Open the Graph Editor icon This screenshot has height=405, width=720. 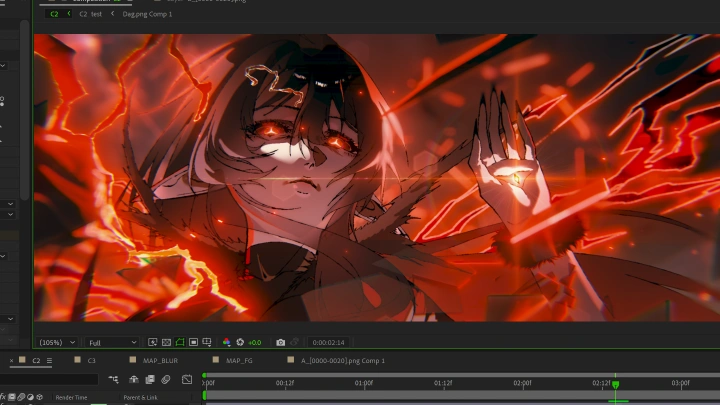pyautogui.click(x=187, y=379)
